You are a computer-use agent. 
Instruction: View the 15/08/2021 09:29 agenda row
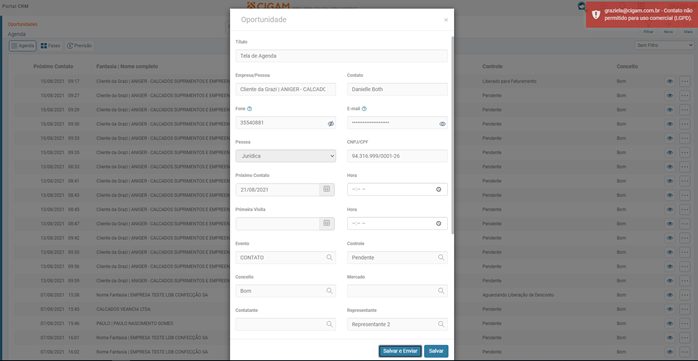pyautogui.click(x=670, y=110)
